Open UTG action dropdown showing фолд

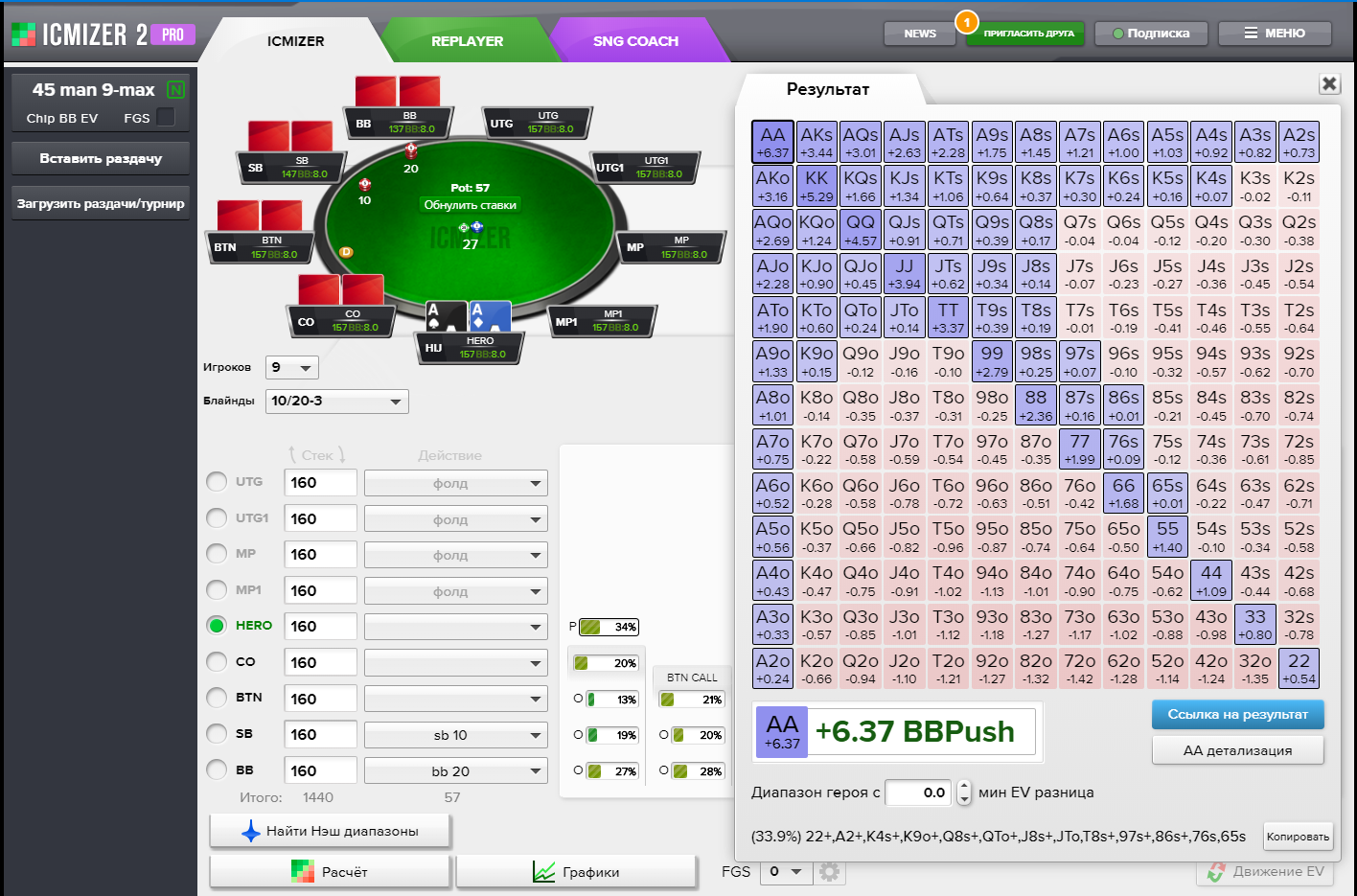pyautogui.click(x=456, y=483)
